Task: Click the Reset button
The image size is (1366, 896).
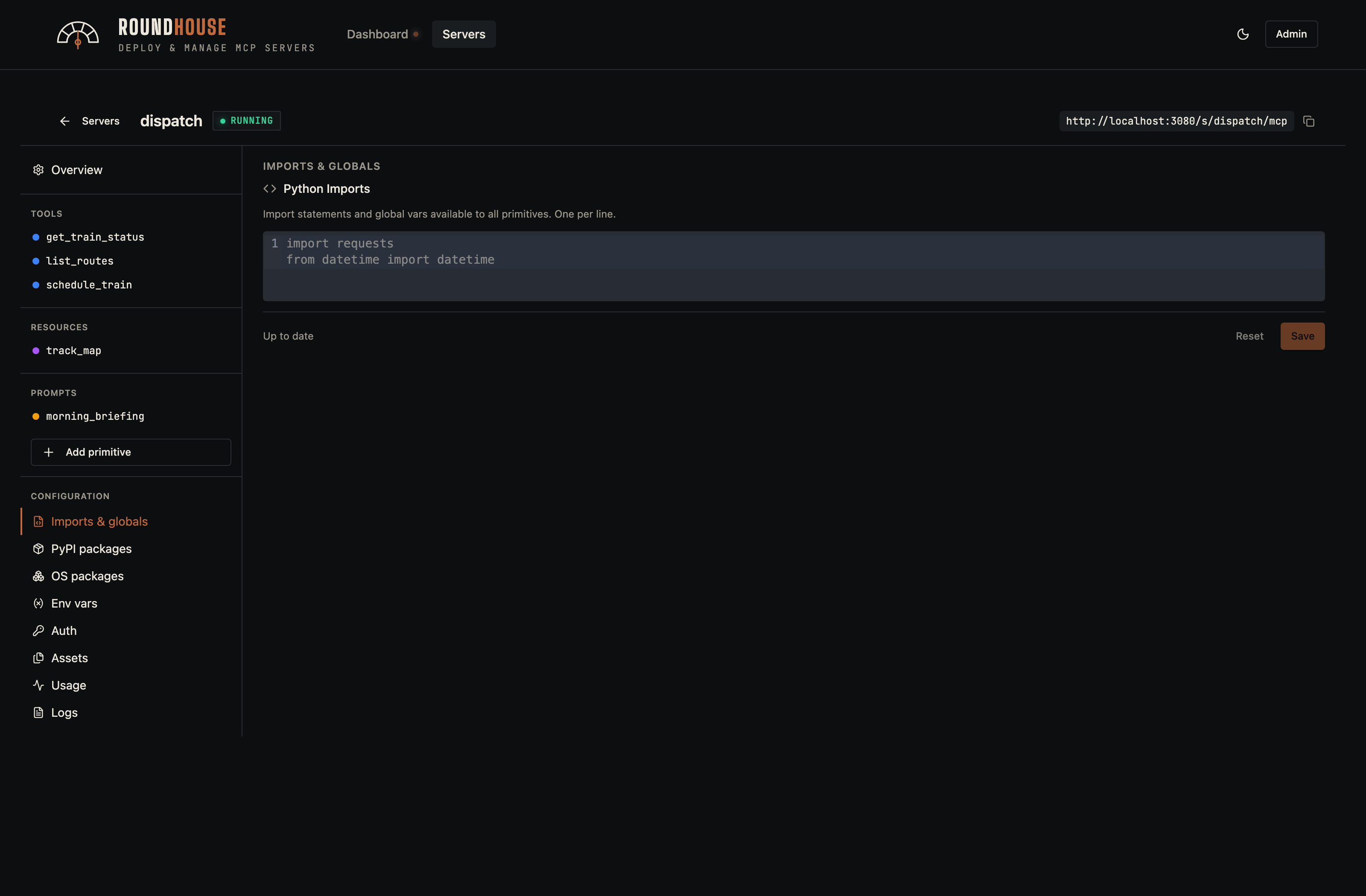Action: pos(1249,336)
